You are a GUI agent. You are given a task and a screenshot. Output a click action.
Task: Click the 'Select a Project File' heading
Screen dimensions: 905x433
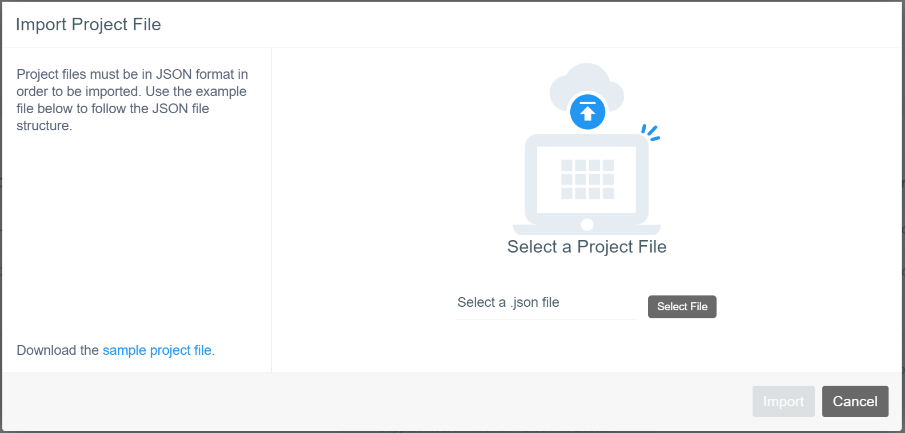click(x=587, y=247)
